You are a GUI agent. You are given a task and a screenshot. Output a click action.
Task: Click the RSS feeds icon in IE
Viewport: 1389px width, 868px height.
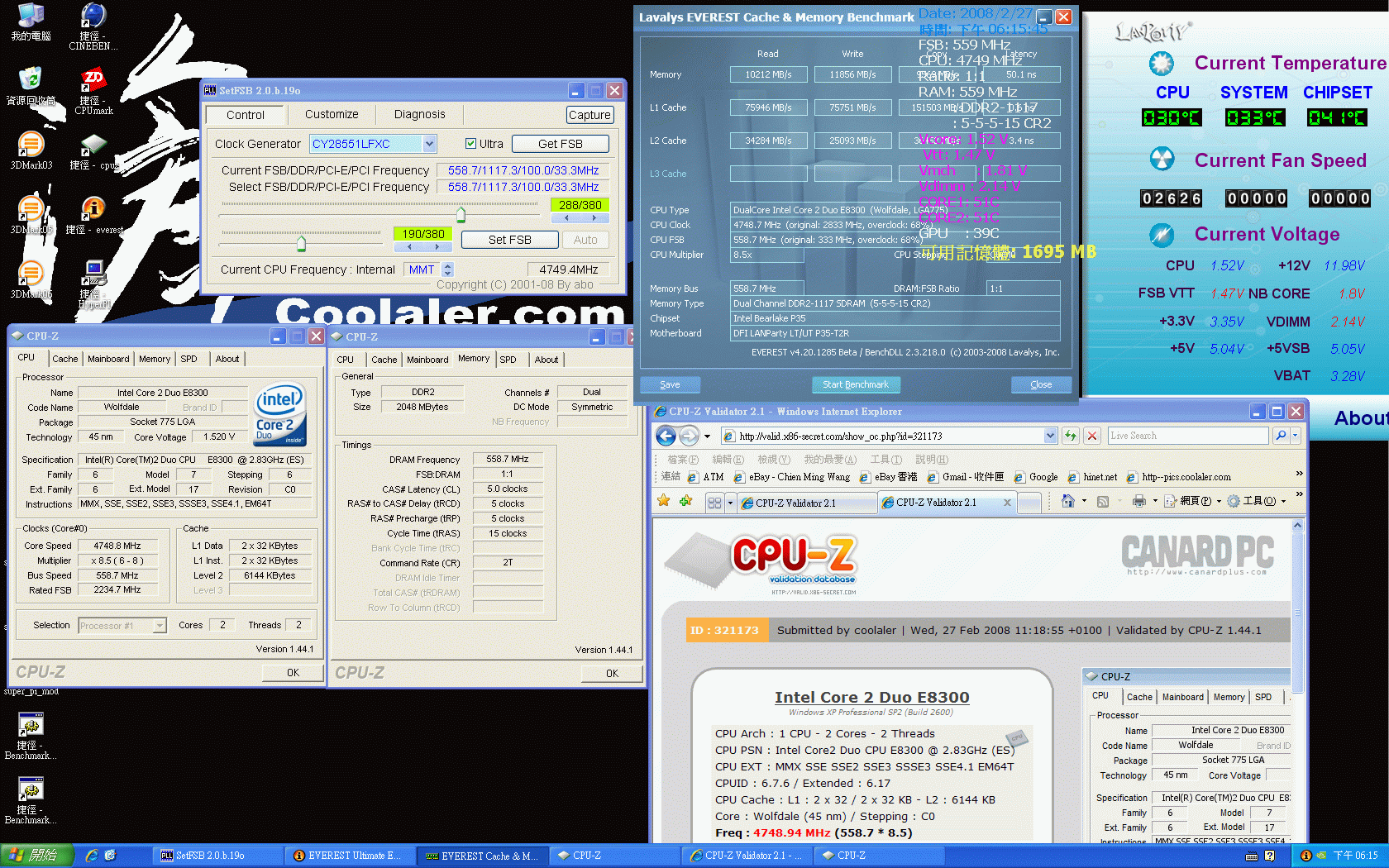[1103, 501]
